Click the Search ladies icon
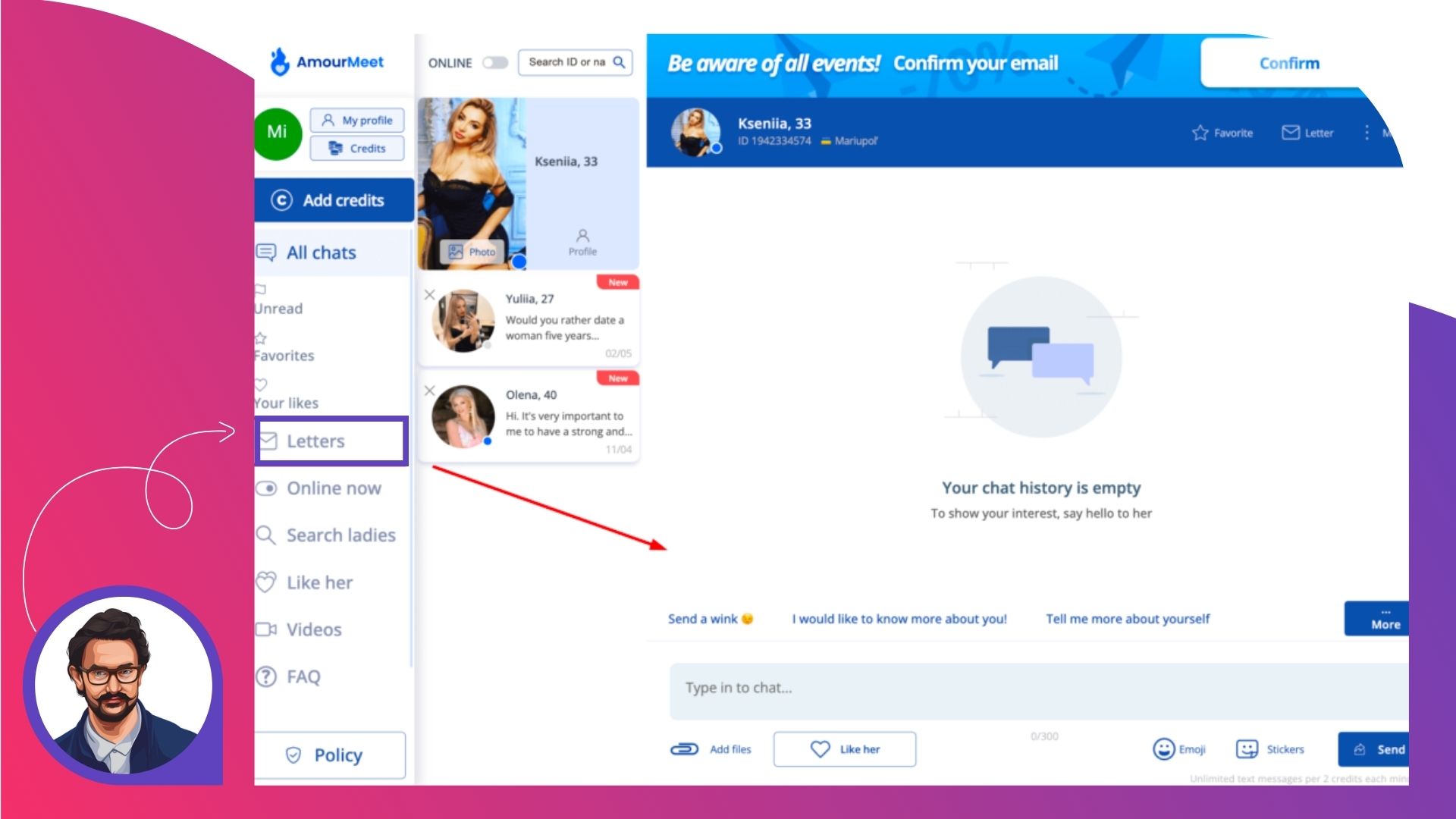Image resolution: width=1456 pixels, height=819 pixels. 267,535
